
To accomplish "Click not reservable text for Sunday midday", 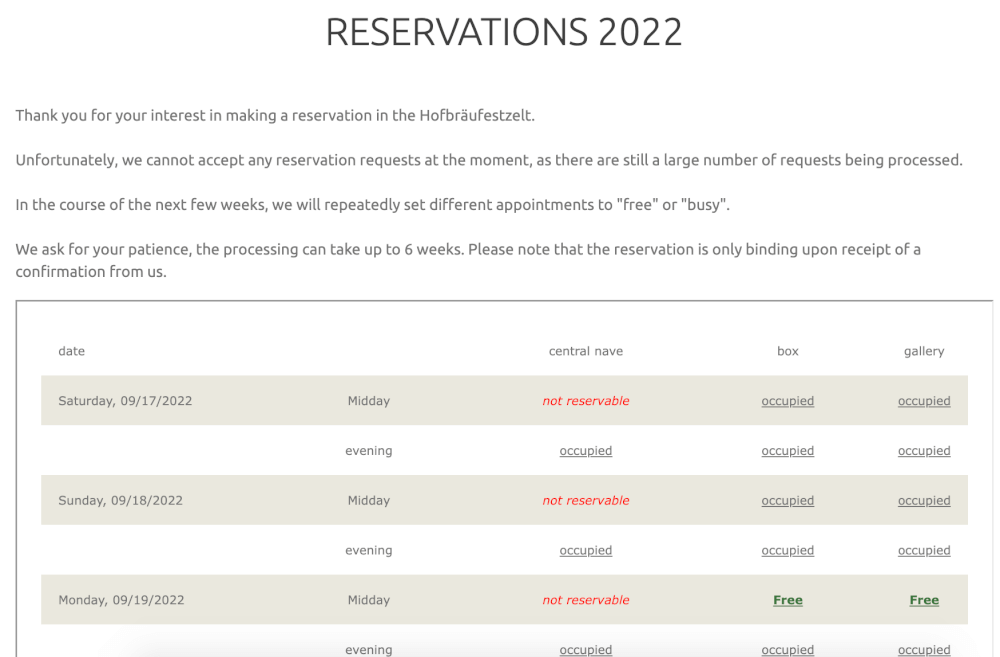I will point(585,501).
